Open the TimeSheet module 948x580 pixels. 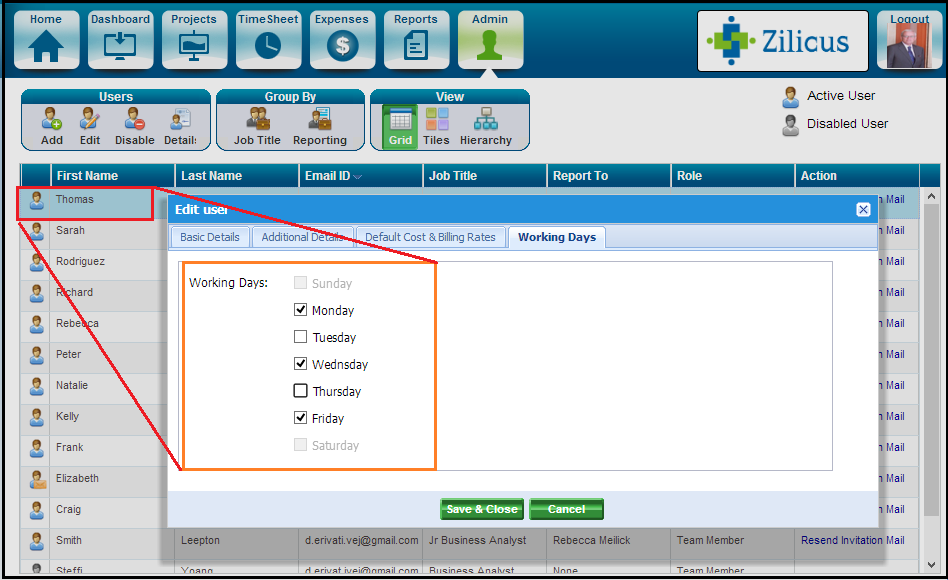[x=269, y=40]
